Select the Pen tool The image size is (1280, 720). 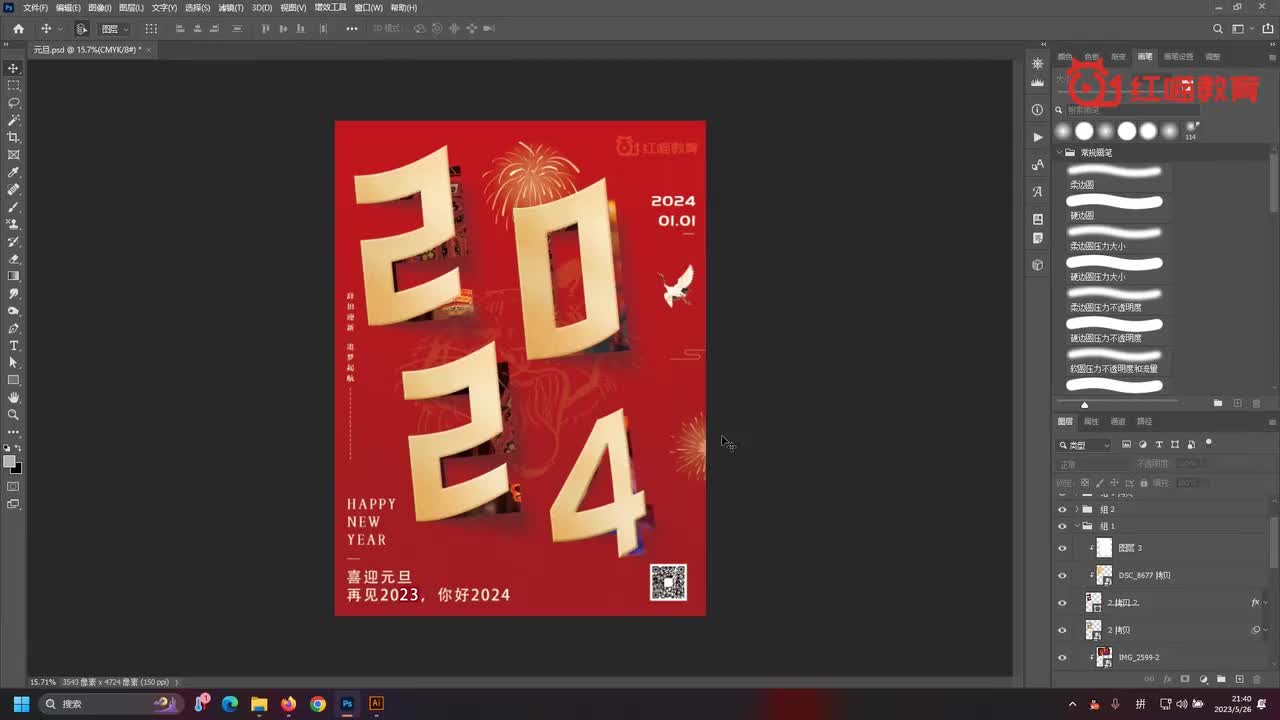coord(14,328)
